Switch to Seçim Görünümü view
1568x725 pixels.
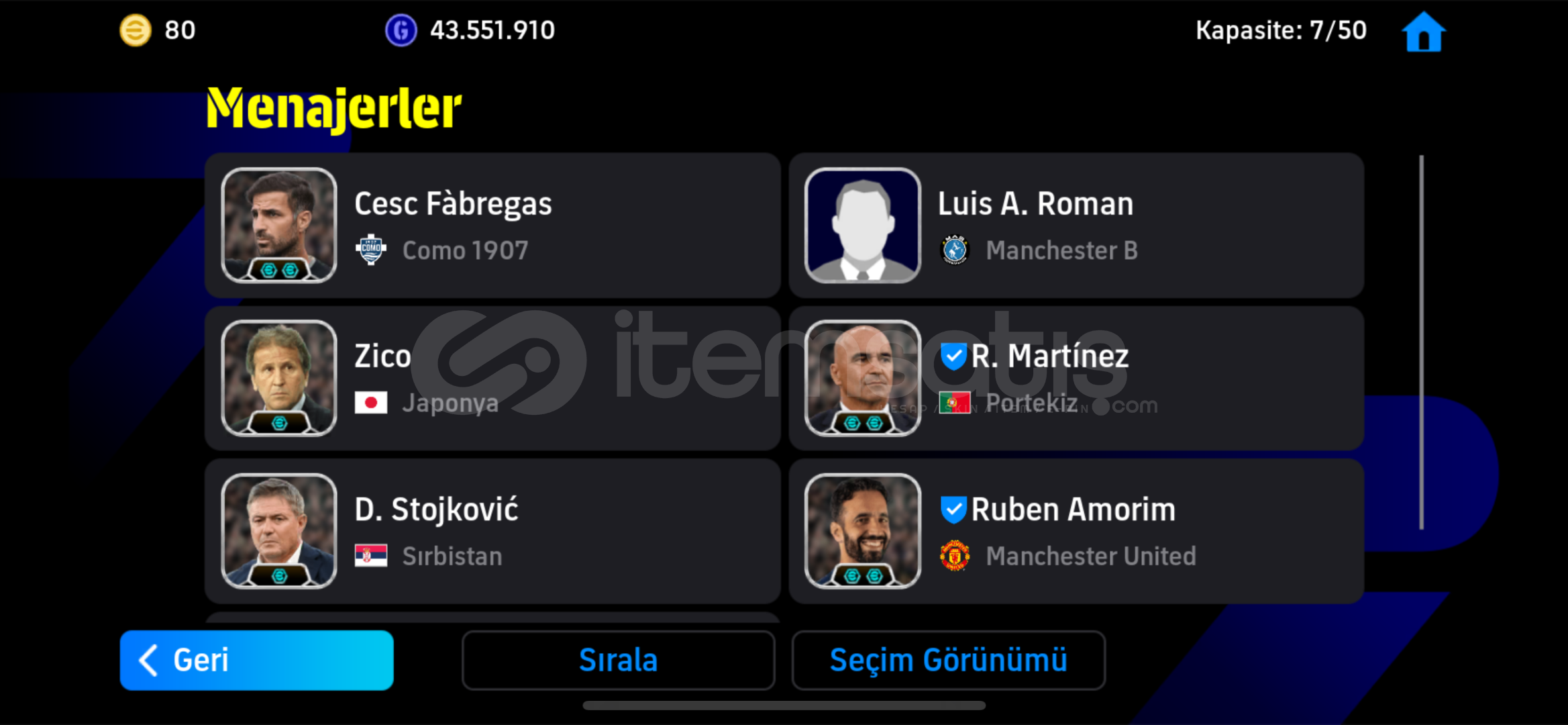pos(948,660)
